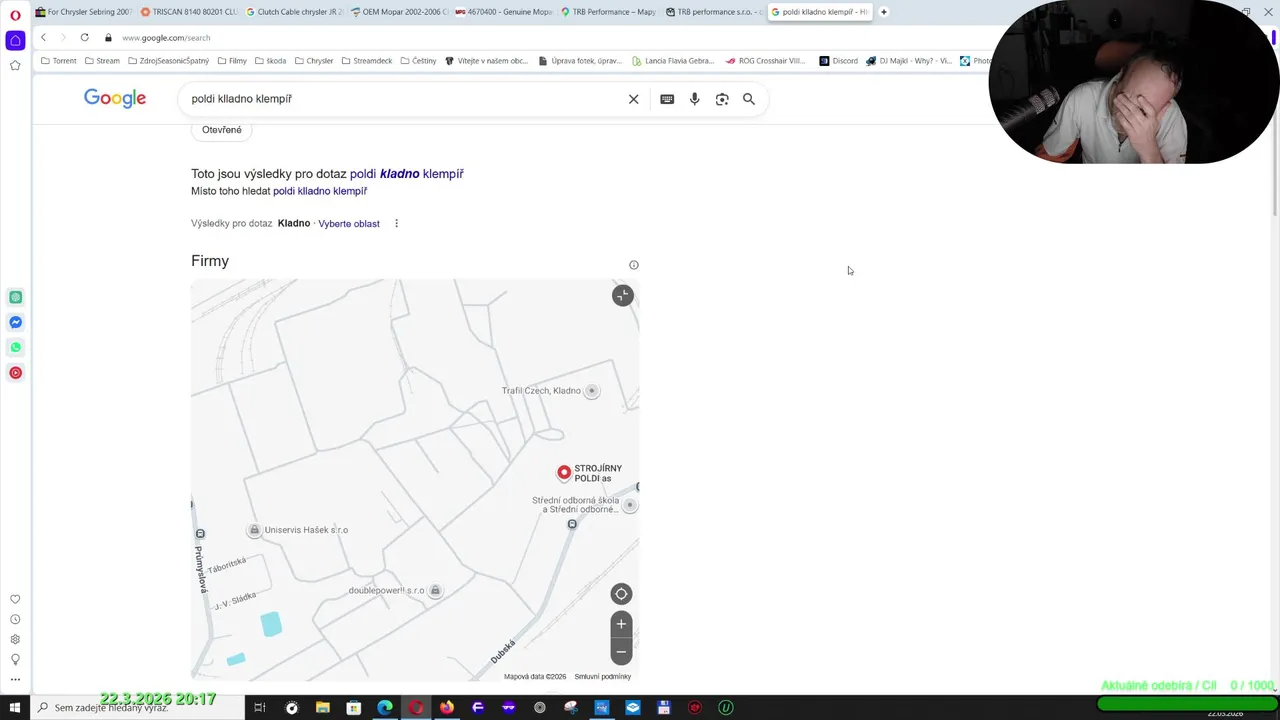Open Filmy bookmarks folder
The image size is (1280, 720).
click(x=232, y=61)
